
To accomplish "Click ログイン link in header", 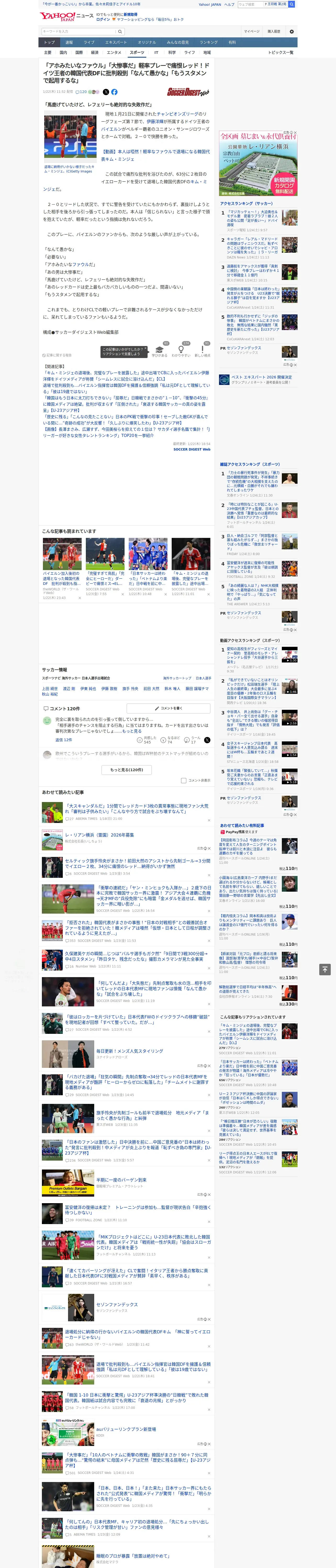I will point(103,20).
